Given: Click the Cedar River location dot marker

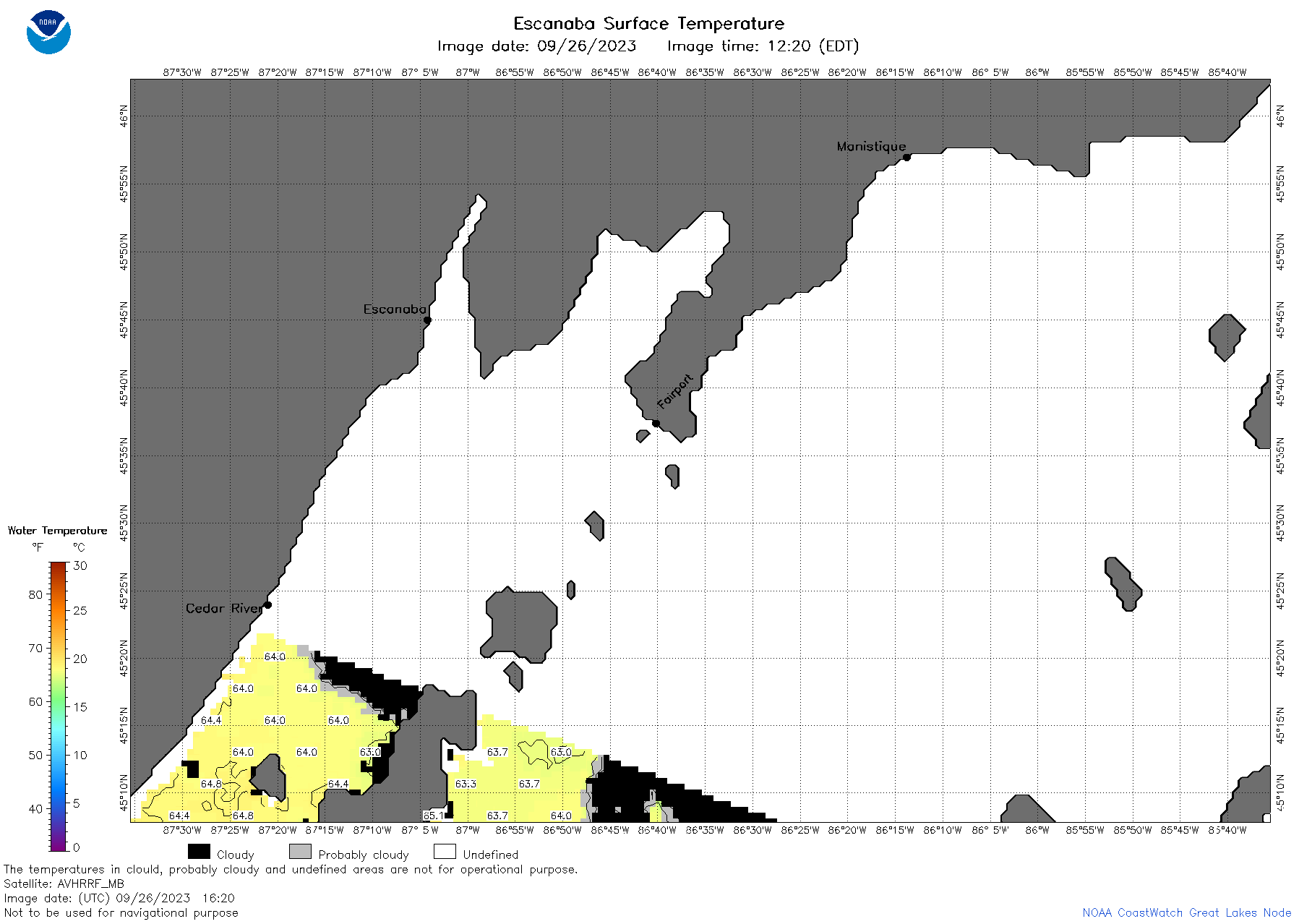Looking at the screenshot, I should coord(267,604).
